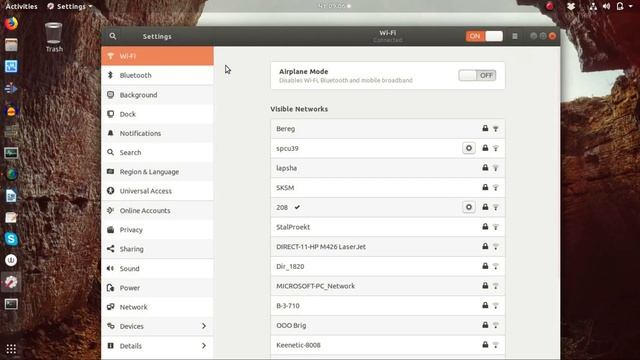Click the Sound speaker icon in sidebar

coord(110,268)
